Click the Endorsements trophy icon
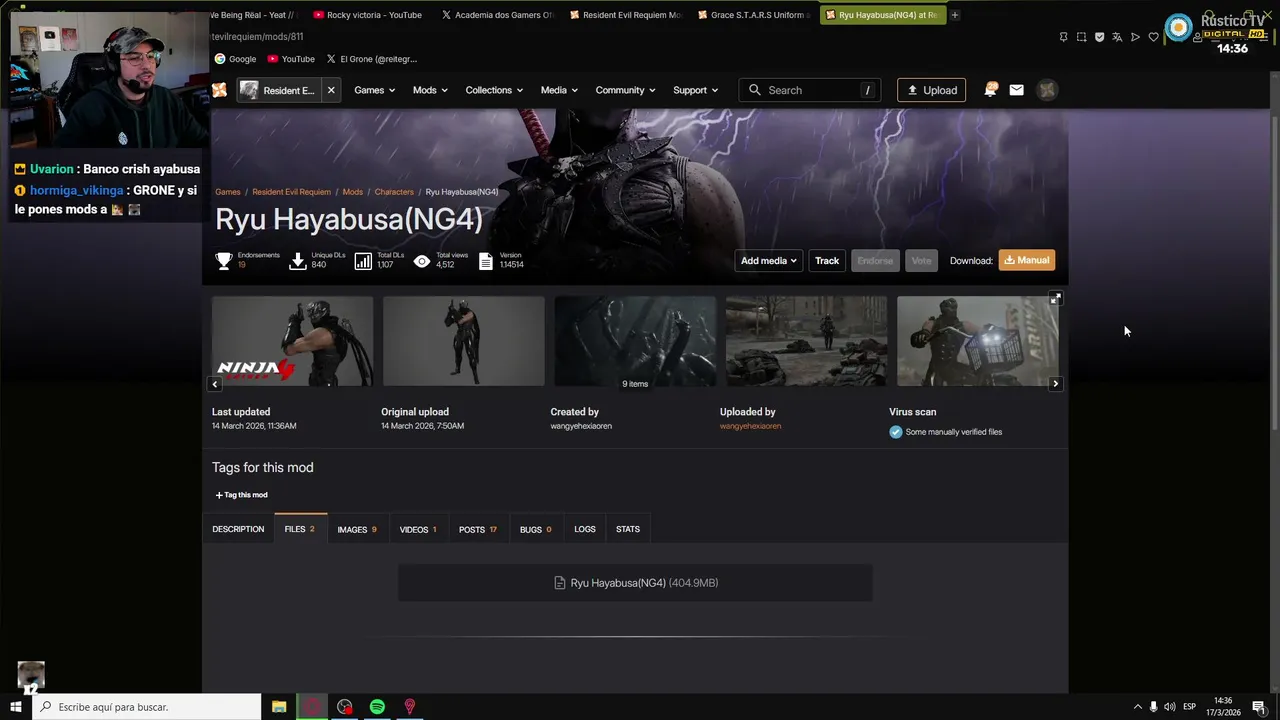The height and width of the screenshot is (720, 1280). 224,261
